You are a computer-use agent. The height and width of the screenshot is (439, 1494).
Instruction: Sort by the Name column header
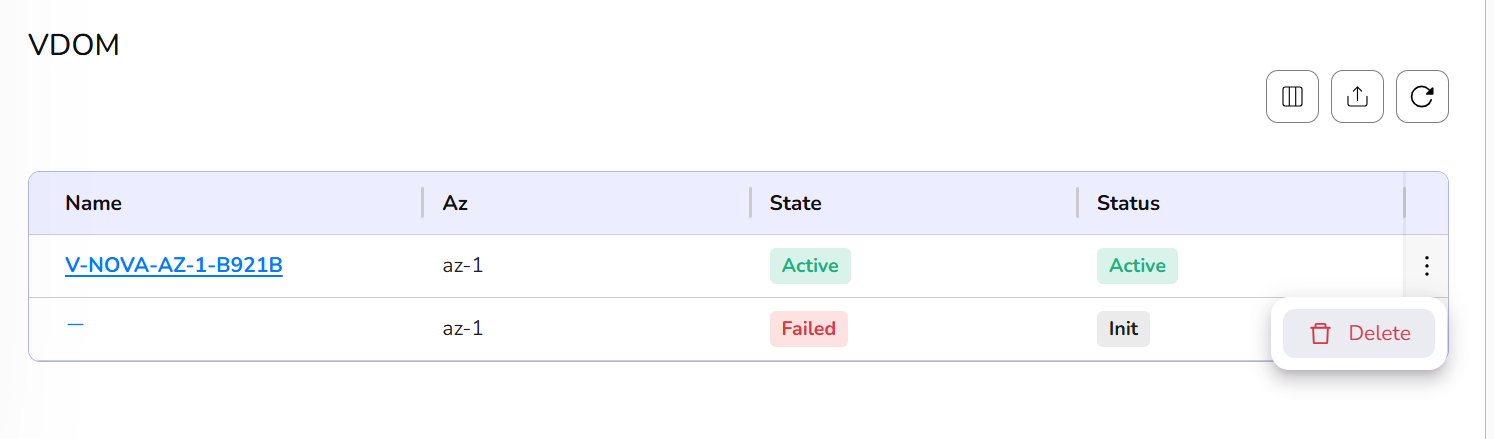(x=94, y=203)
